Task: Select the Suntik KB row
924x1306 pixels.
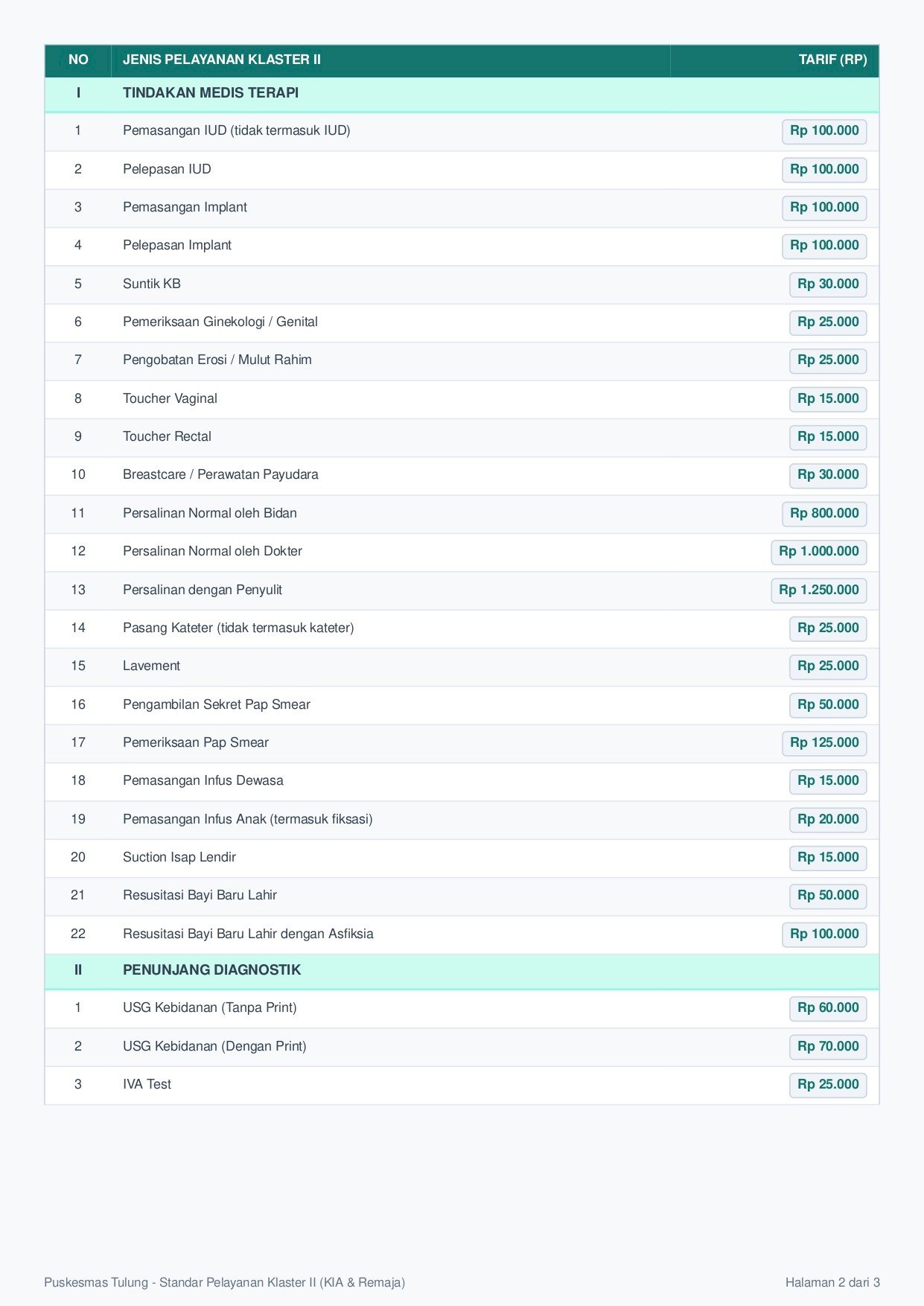Action: (462, 284)
